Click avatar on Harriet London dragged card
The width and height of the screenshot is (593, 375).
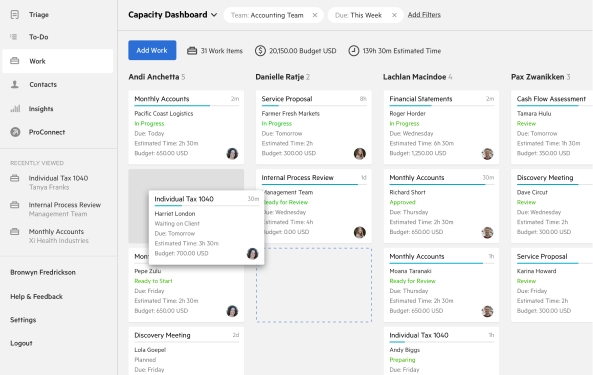pyautogui.click(x=252, y=254)
